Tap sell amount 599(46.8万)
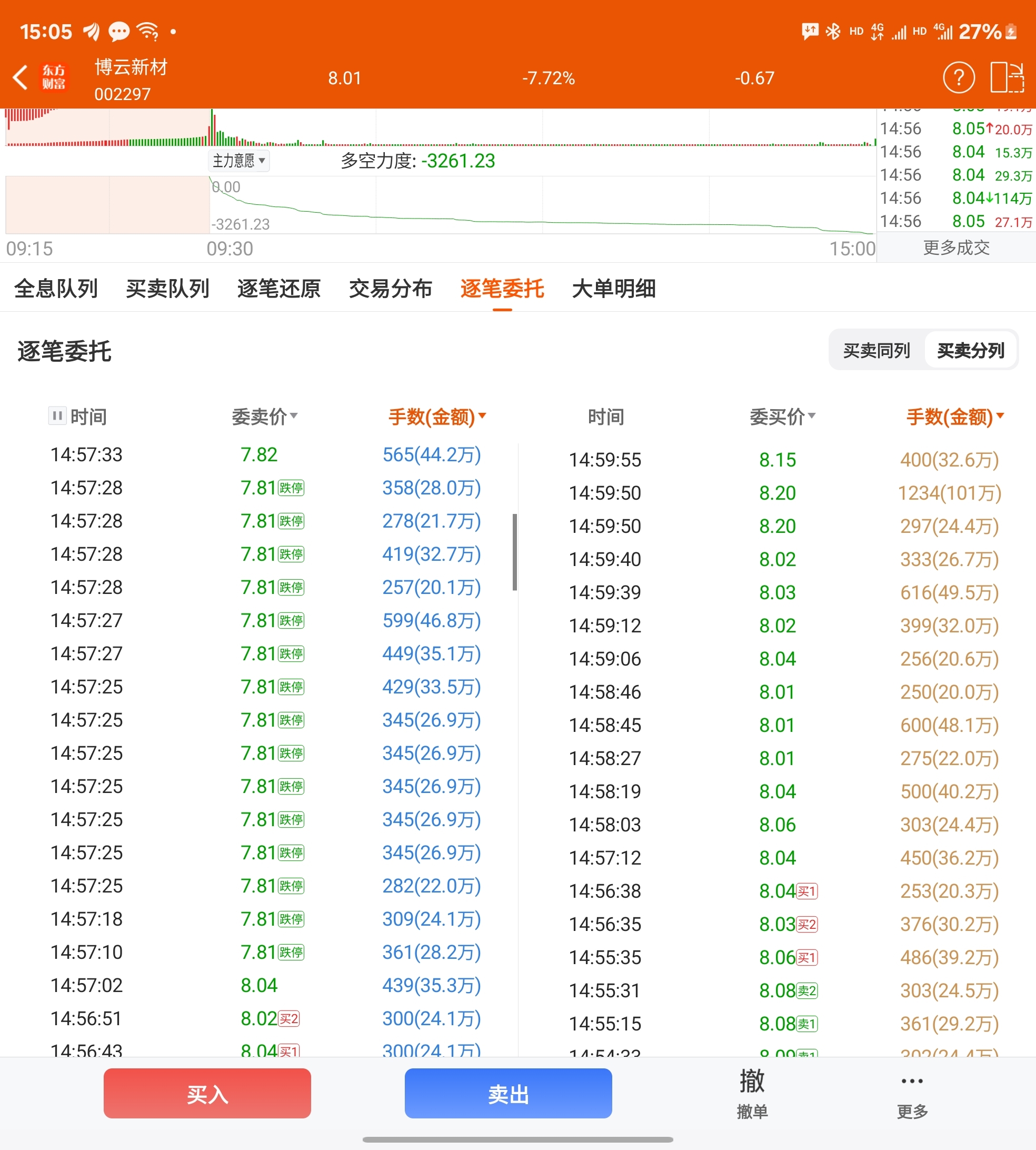The height and width of the screenshot is (1150, 1036). 432,620
